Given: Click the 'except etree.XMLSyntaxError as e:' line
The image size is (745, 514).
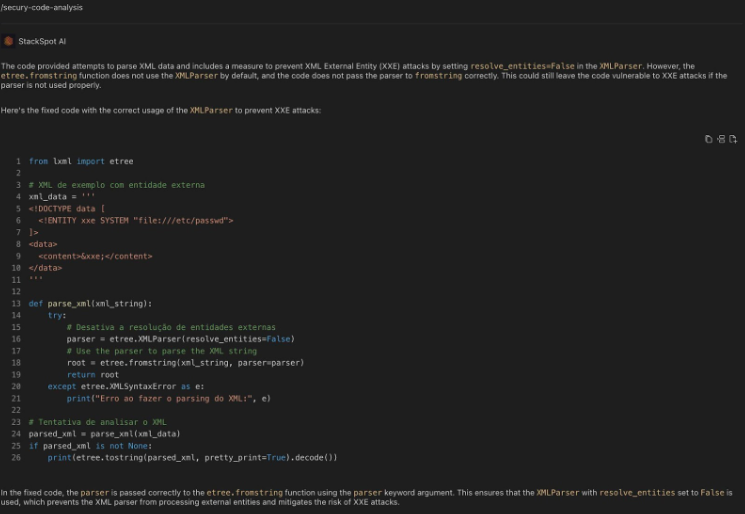Looking at the screenshot, I should [x=126, y=387].
